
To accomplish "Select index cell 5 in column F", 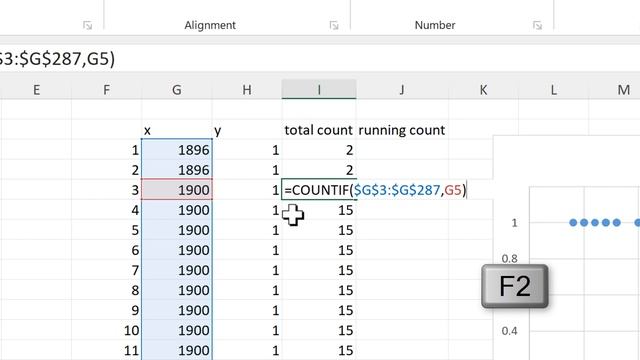I will pos(107,230).
